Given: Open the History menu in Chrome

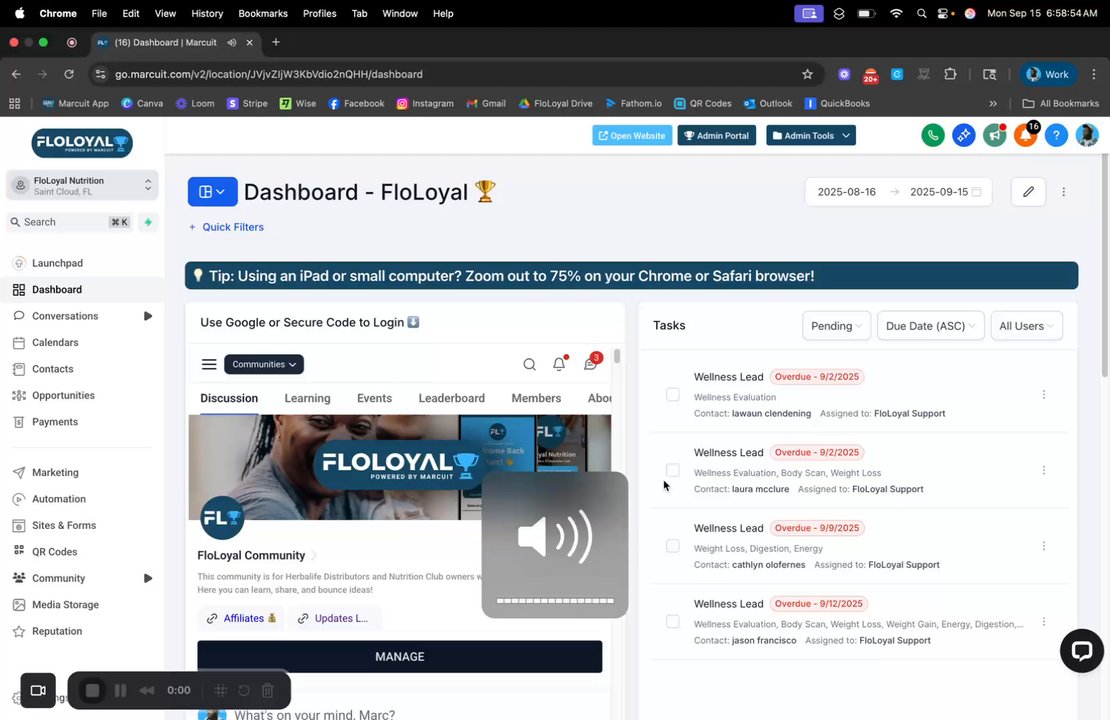Looking at the screenshot, I should click(207, 13).
